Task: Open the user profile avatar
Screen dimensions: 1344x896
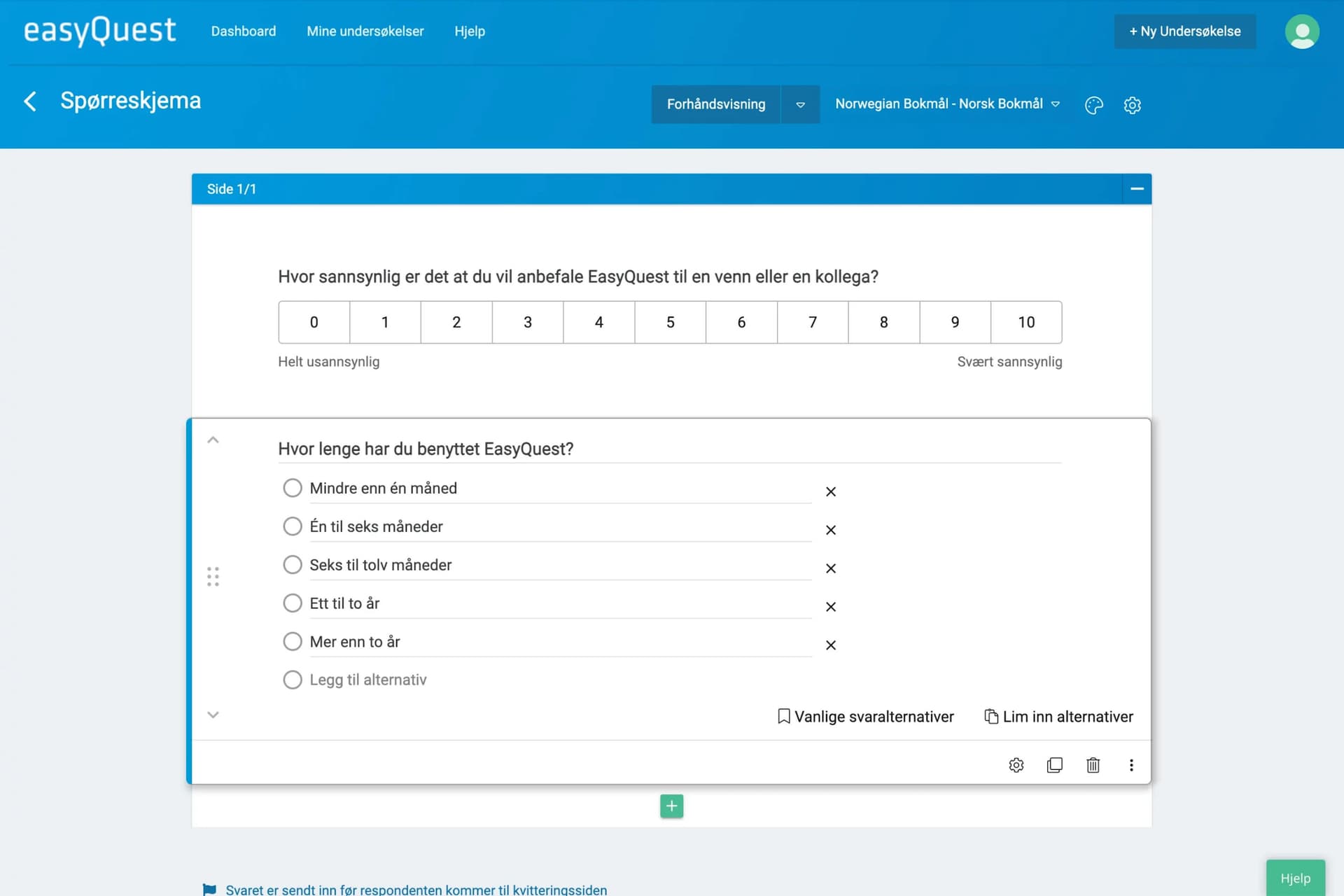Action: point(1302,31)
